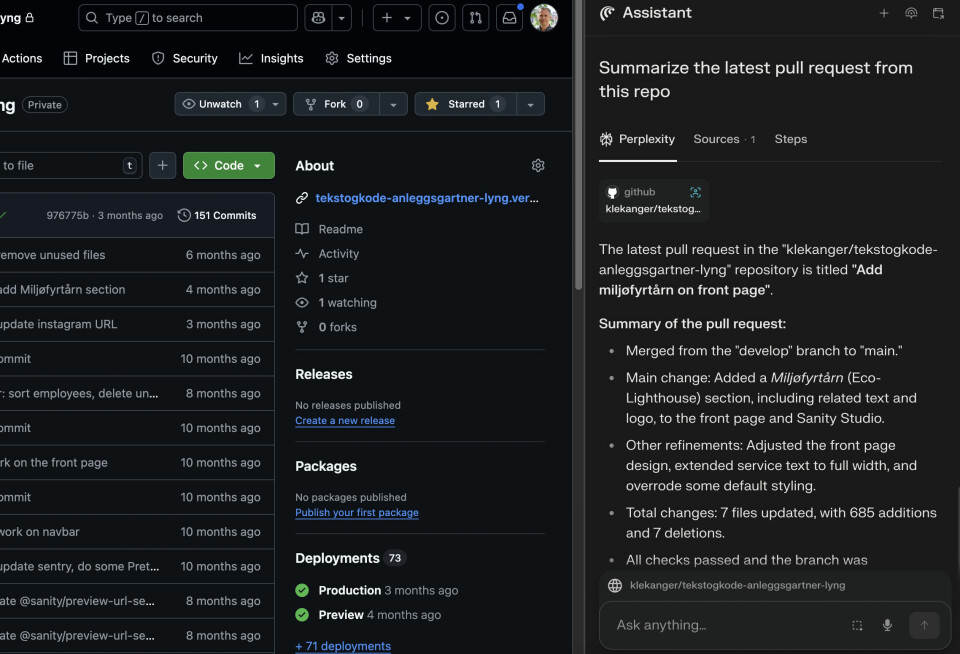Focus the Type / to search field
This screenshot has width=960, height=654.
pyautogui.click(x=188, y=18)
